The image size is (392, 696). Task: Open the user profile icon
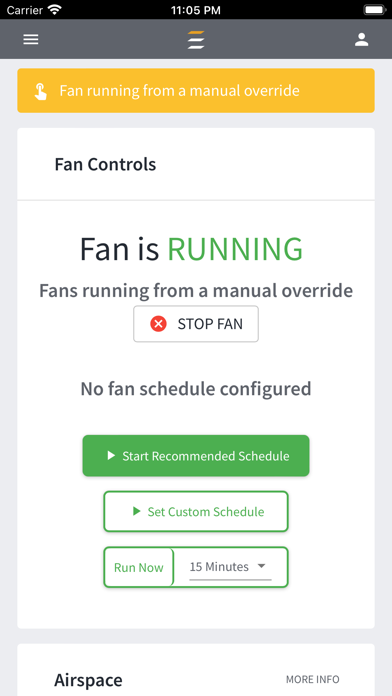pos(361,40)
